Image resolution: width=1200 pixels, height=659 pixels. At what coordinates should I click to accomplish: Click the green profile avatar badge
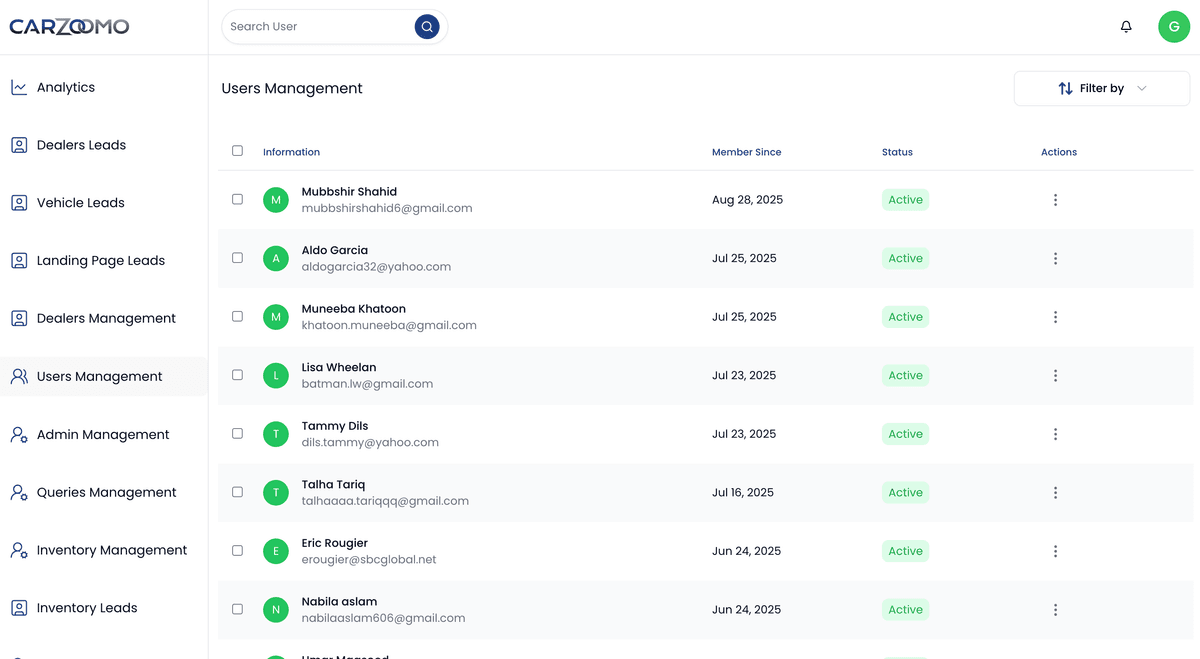[x=1174, y=26]
